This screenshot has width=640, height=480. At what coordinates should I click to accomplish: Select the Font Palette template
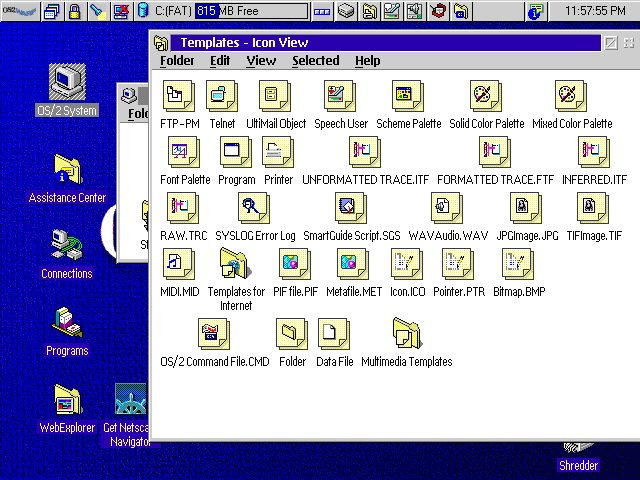[184, 152]
